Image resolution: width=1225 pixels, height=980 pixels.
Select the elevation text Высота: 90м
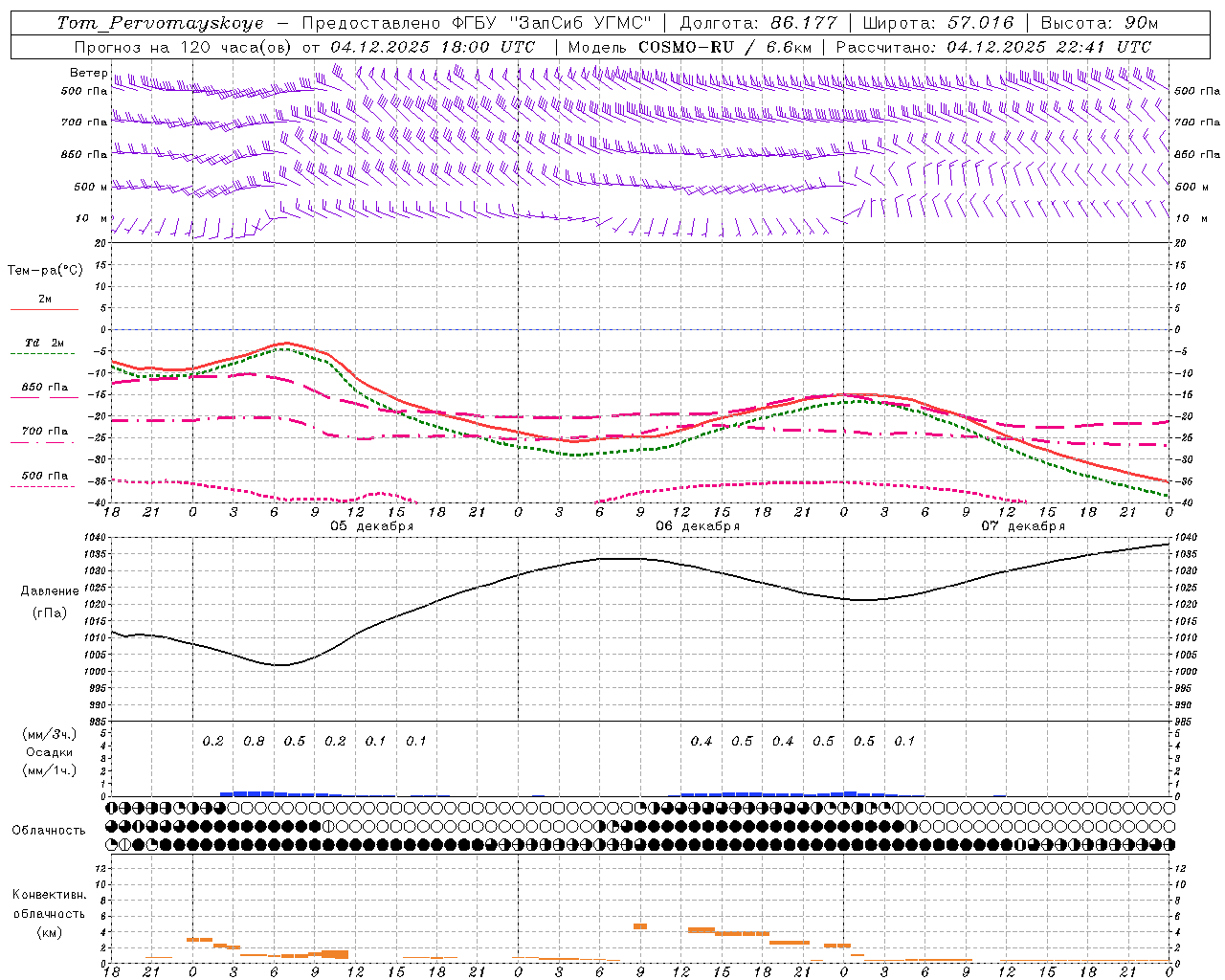click(1099, 23)
